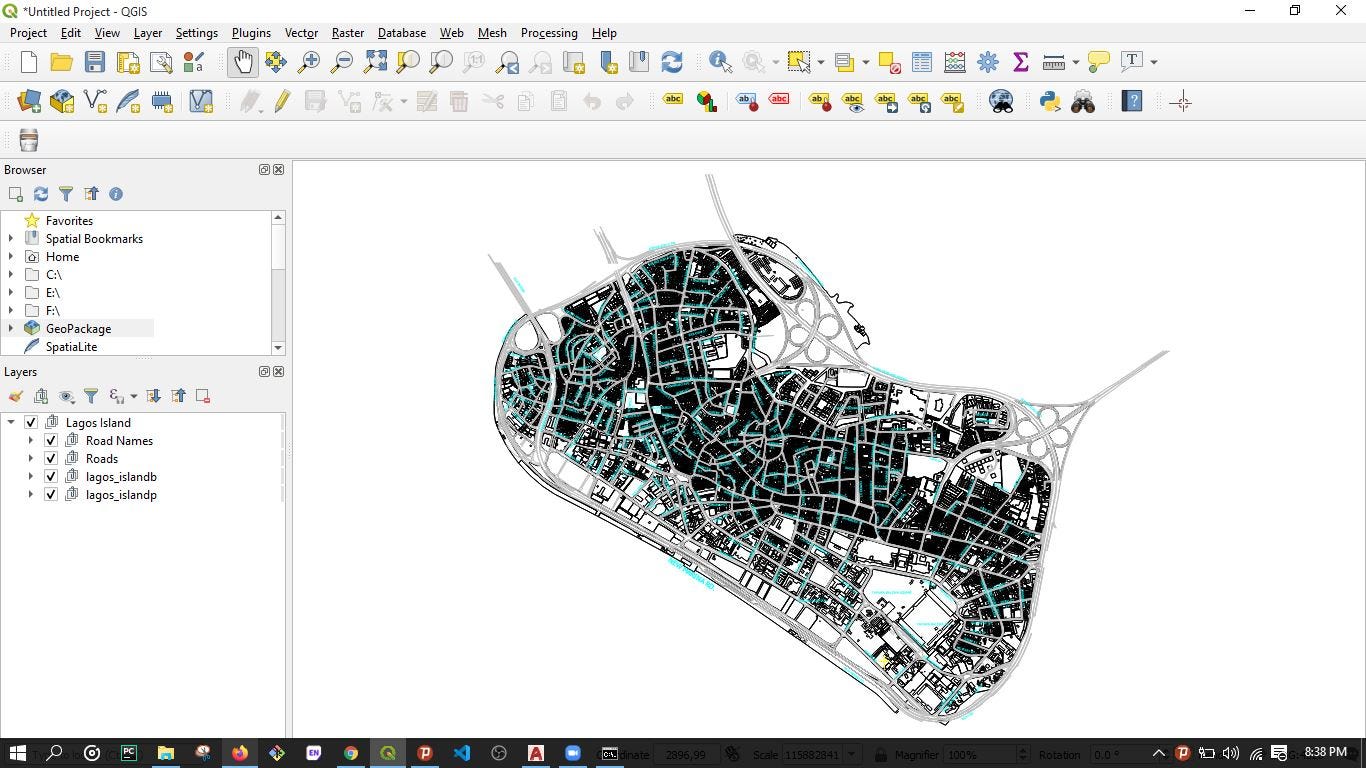Click the Show Statistical Summary icon
Screen dimensions: 1366x768
1020,61
